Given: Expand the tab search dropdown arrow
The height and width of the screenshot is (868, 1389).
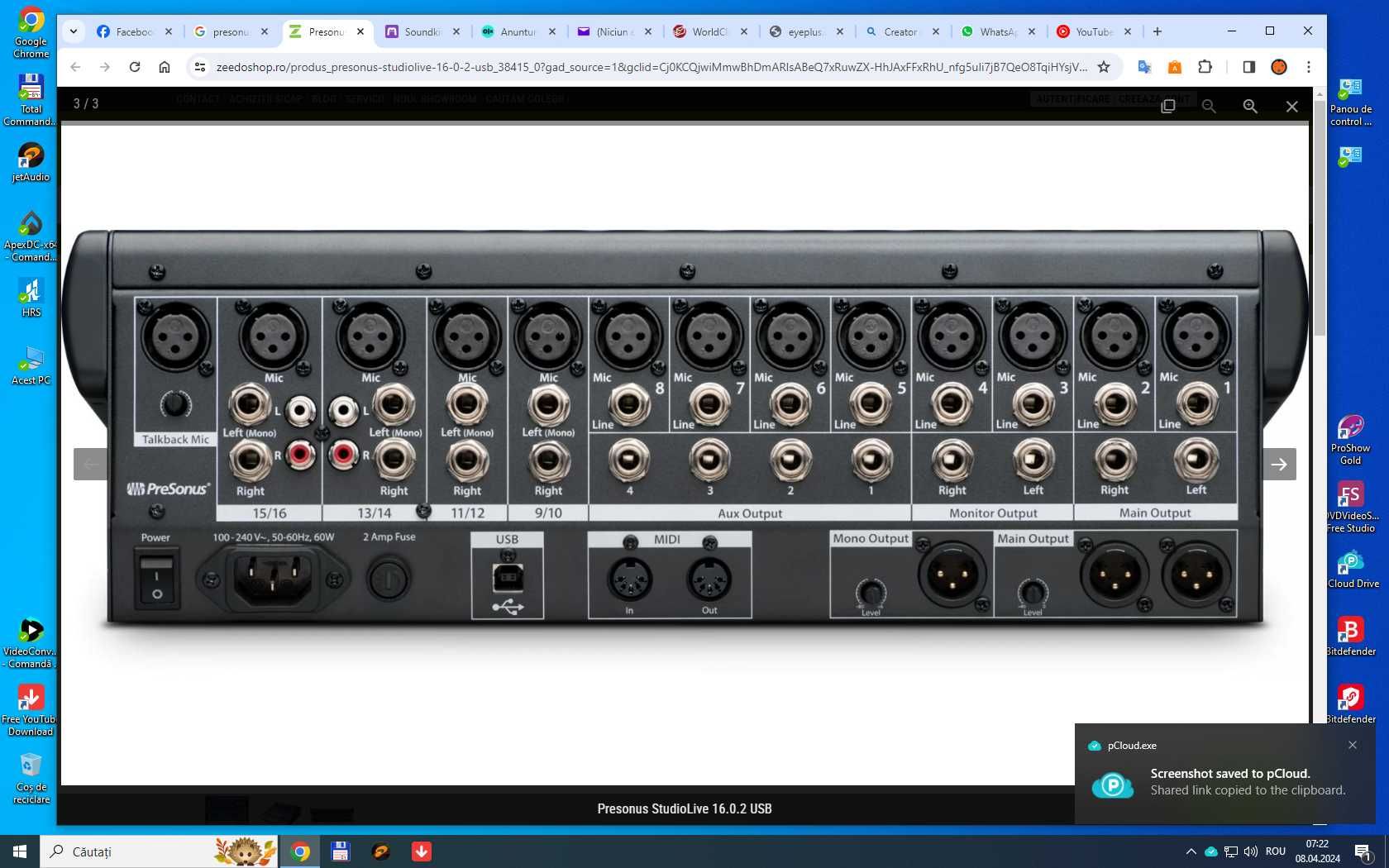Looking at the screenshot, I should tap(74, 31).
